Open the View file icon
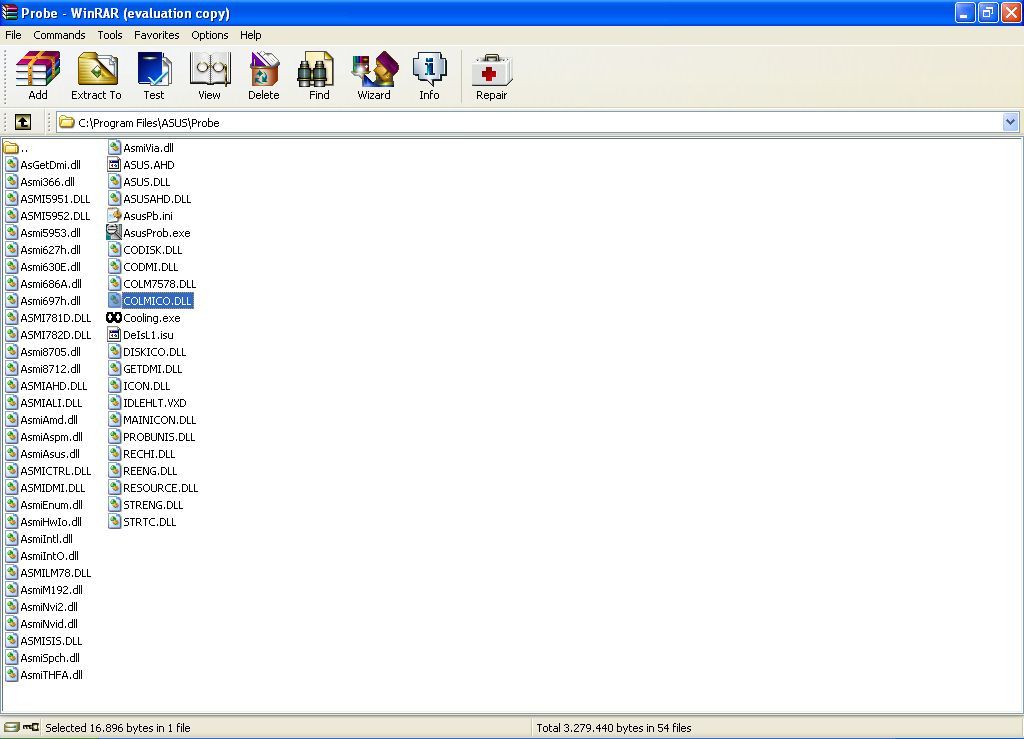This screenshot has width=1024, height=739. [209, 75]
